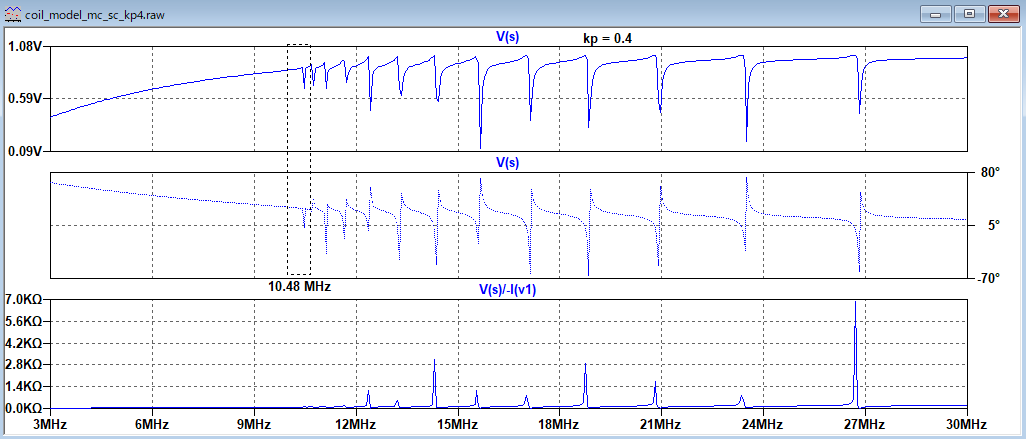Click the 7.0KΩ impedance axis label
The height and width of the screenshot is (439, 1026).
click(x=24, y=299)
